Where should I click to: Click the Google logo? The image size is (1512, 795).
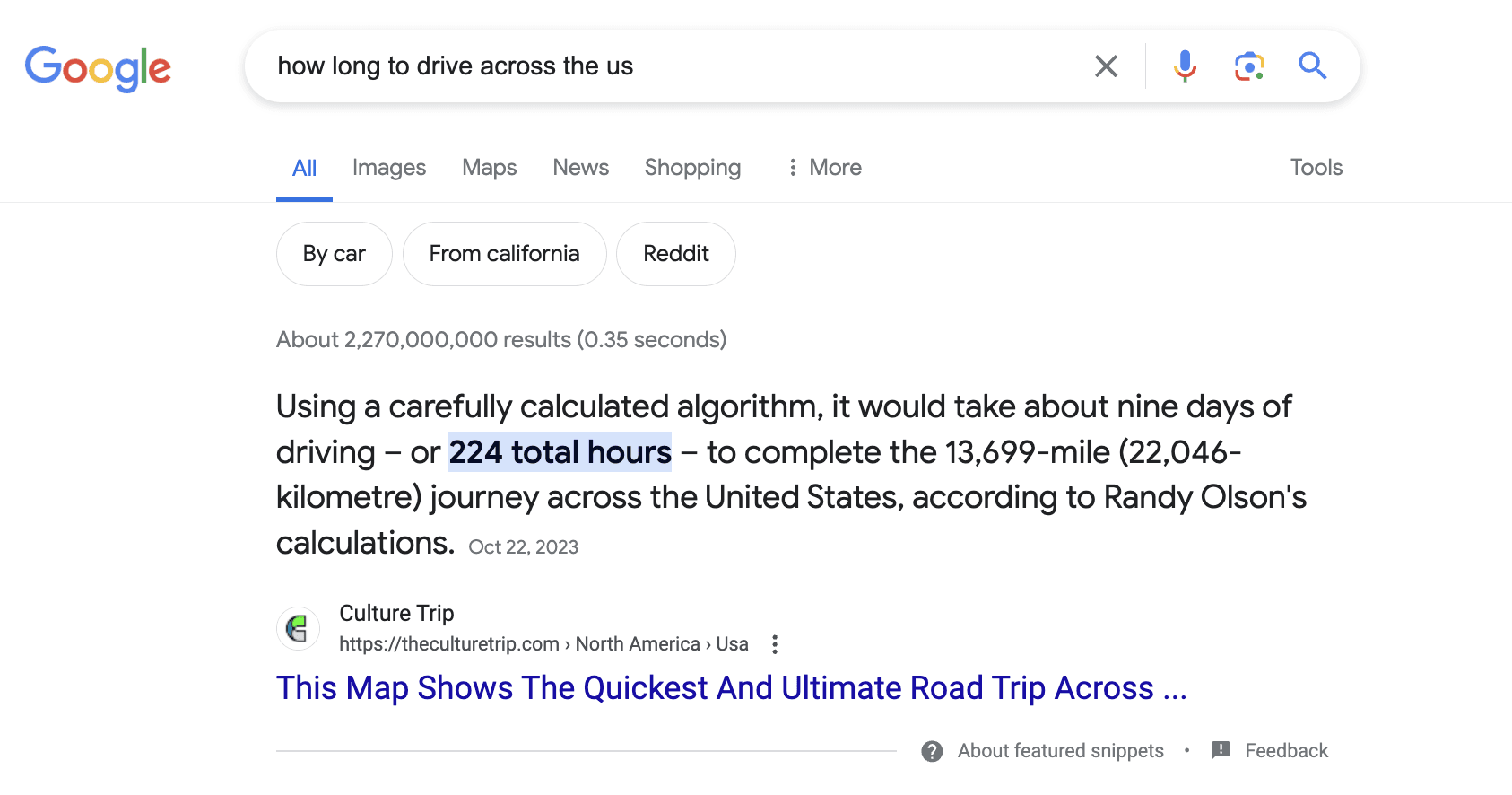coord(98,67)
